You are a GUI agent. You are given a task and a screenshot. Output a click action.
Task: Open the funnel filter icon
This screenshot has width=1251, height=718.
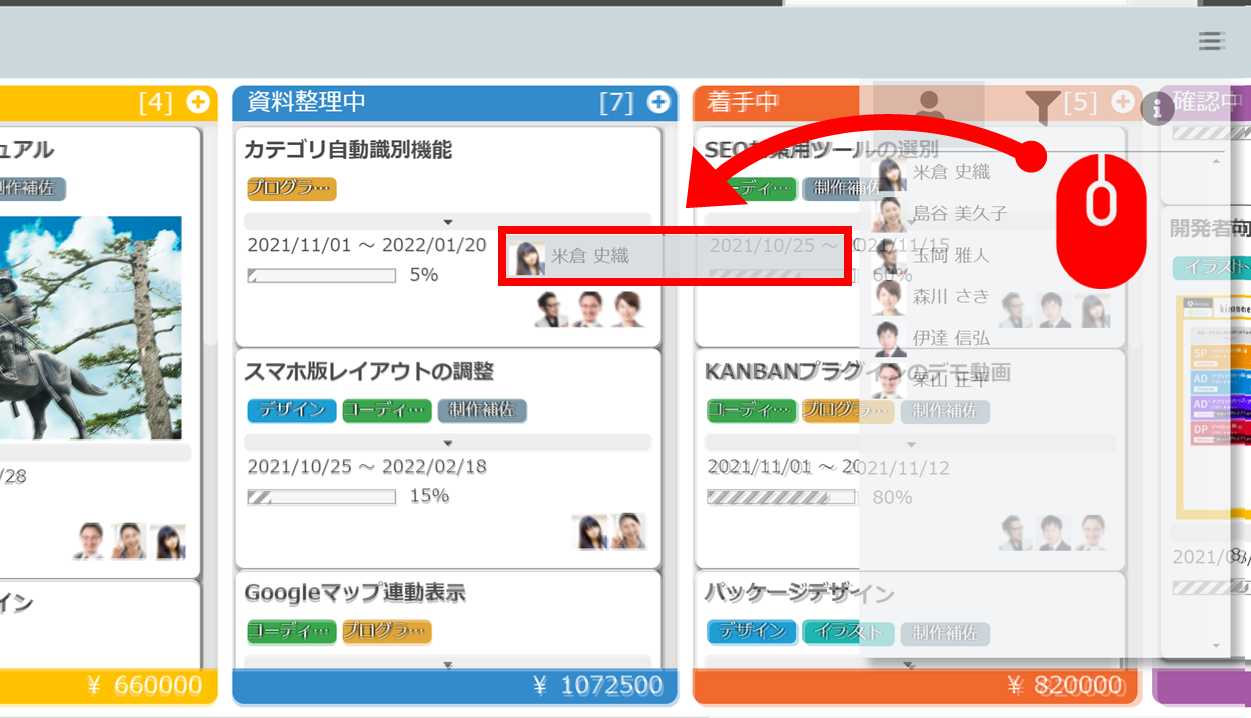pos(1043,106)
